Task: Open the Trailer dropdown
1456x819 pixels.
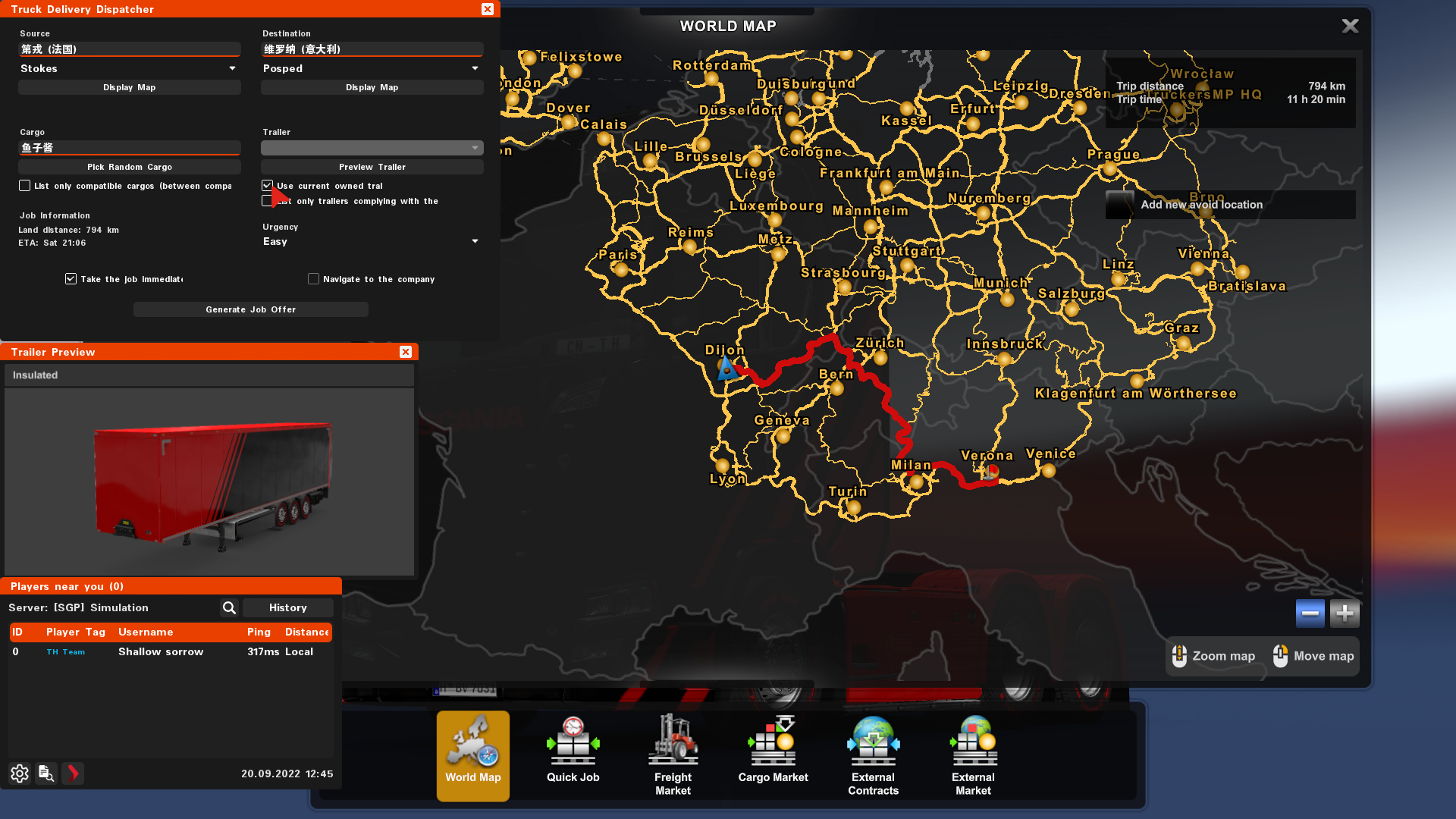Action: tap(372, 148)
